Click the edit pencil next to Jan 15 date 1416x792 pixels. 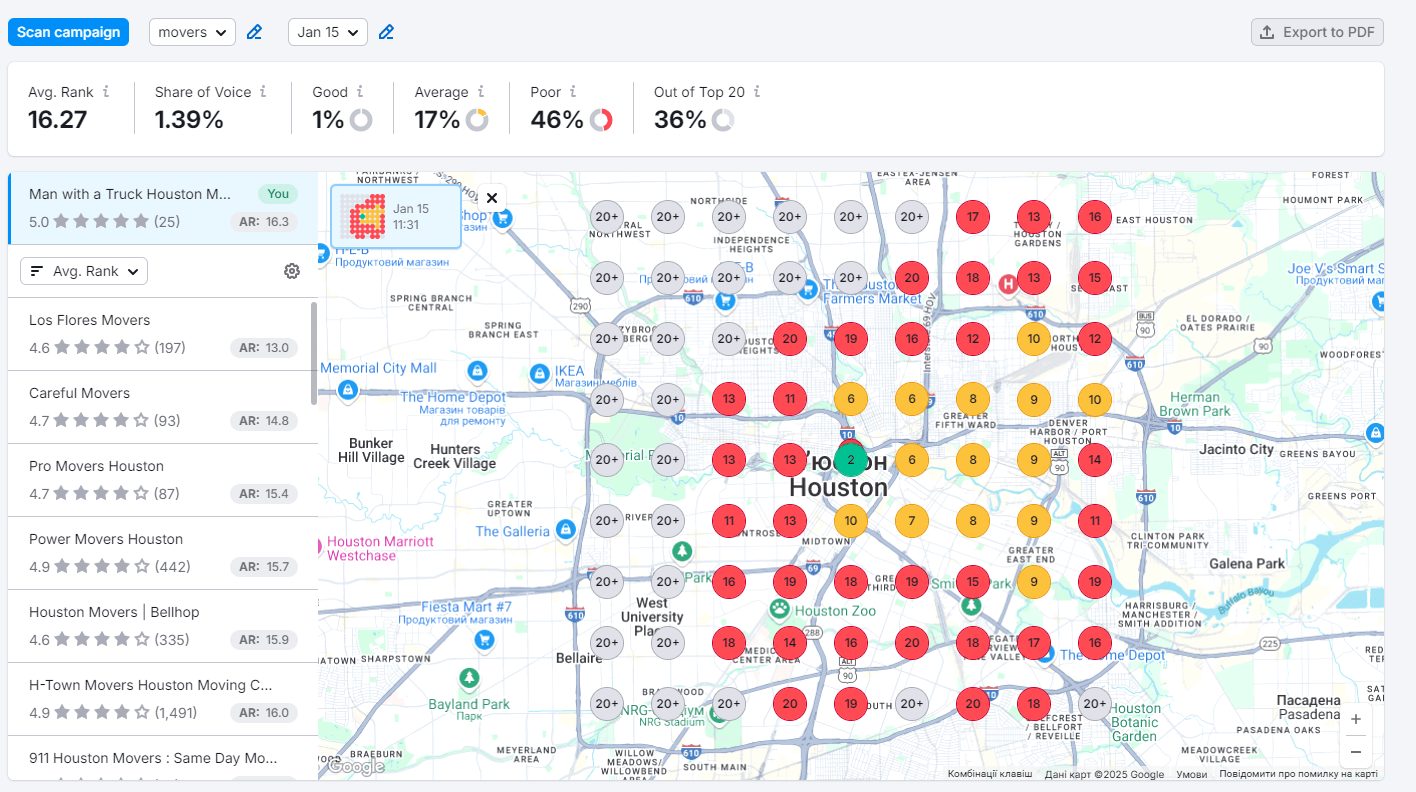[386, 32]
